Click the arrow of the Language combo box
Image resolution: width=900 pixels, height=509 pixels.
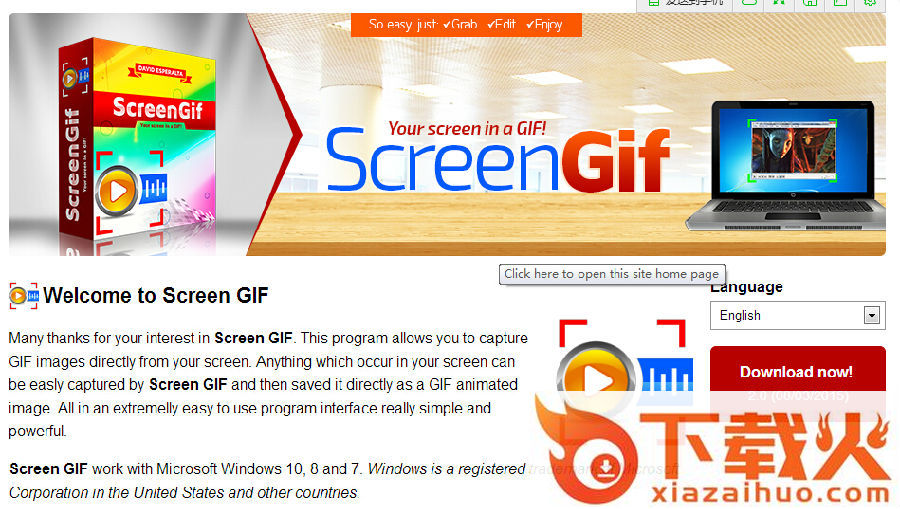[872, 315]
